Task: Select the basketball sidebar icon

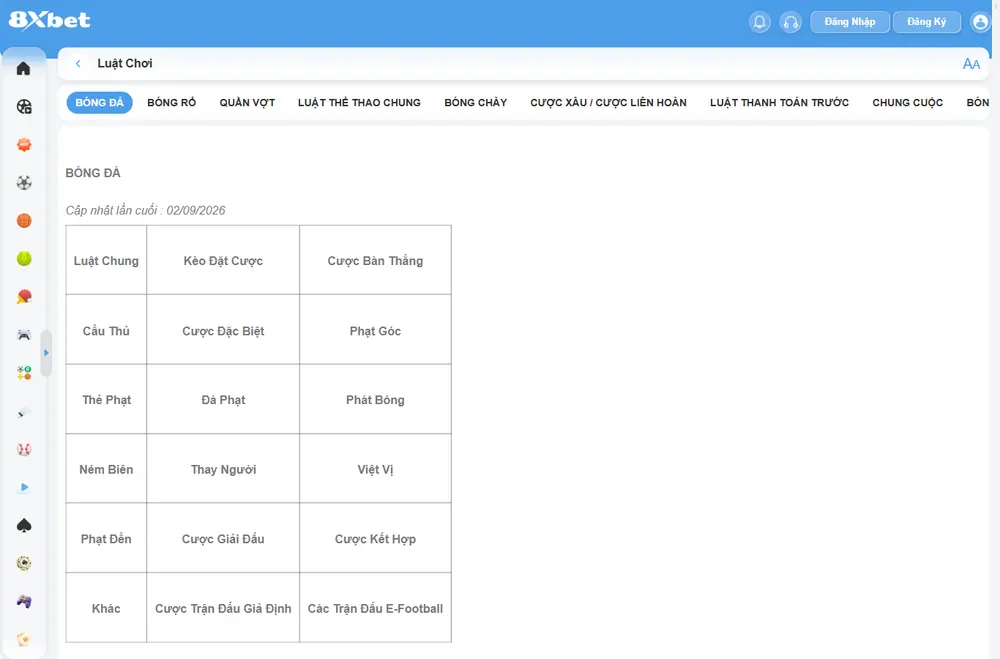Action: point(24,221)
